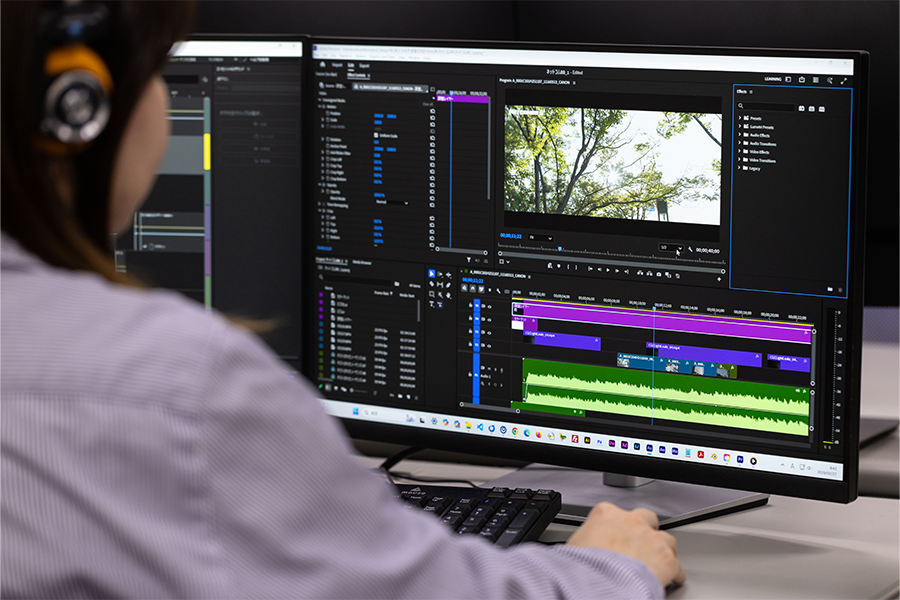The height and width of the screenshot is (600, 900).
Task: Open the playback resolution dropdown
Action: pos(671,247)
